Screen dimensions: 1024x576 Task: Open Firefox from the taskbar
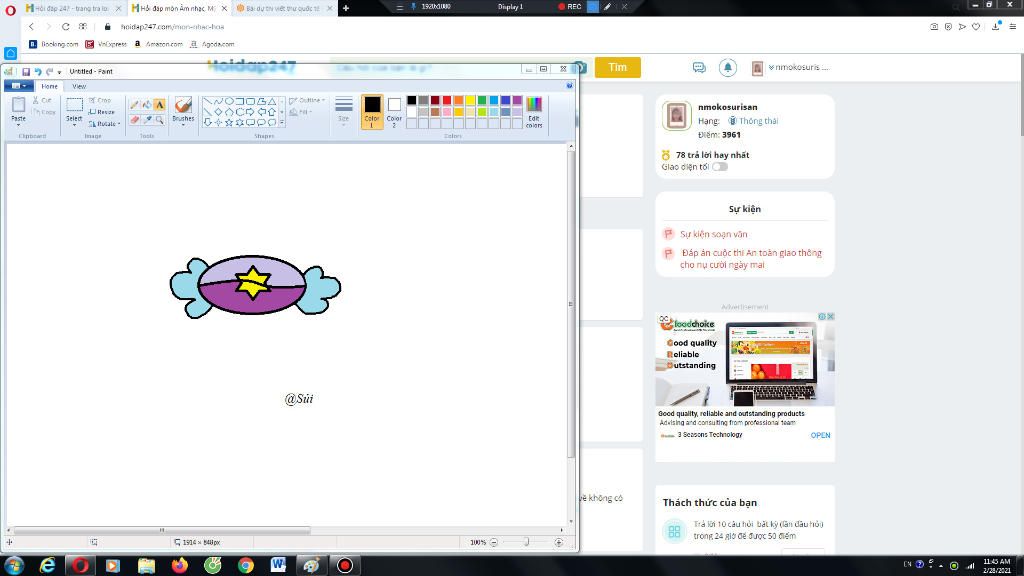coord(180,565)
